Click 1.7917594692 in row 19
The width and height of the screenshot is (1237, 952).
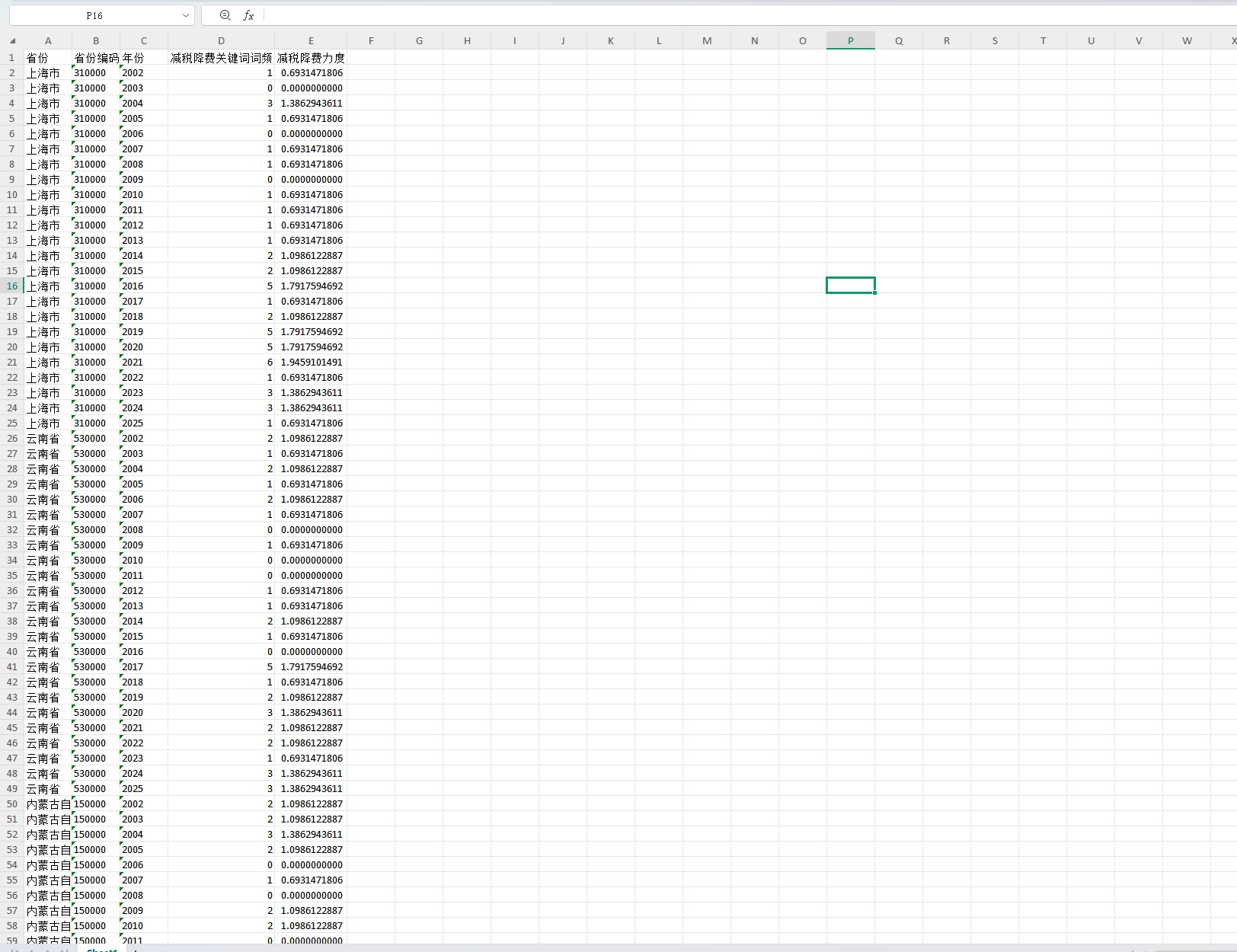pos(312,332)
